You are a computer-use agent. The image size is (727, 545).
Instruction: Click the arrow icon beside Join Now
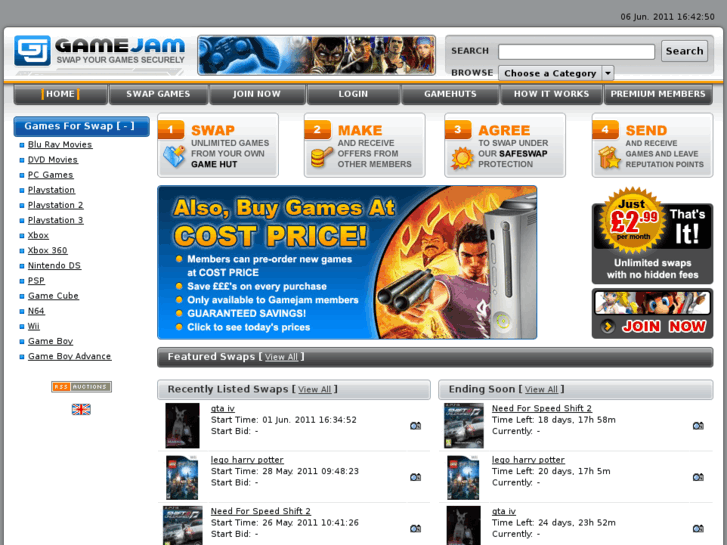(607, 327)
